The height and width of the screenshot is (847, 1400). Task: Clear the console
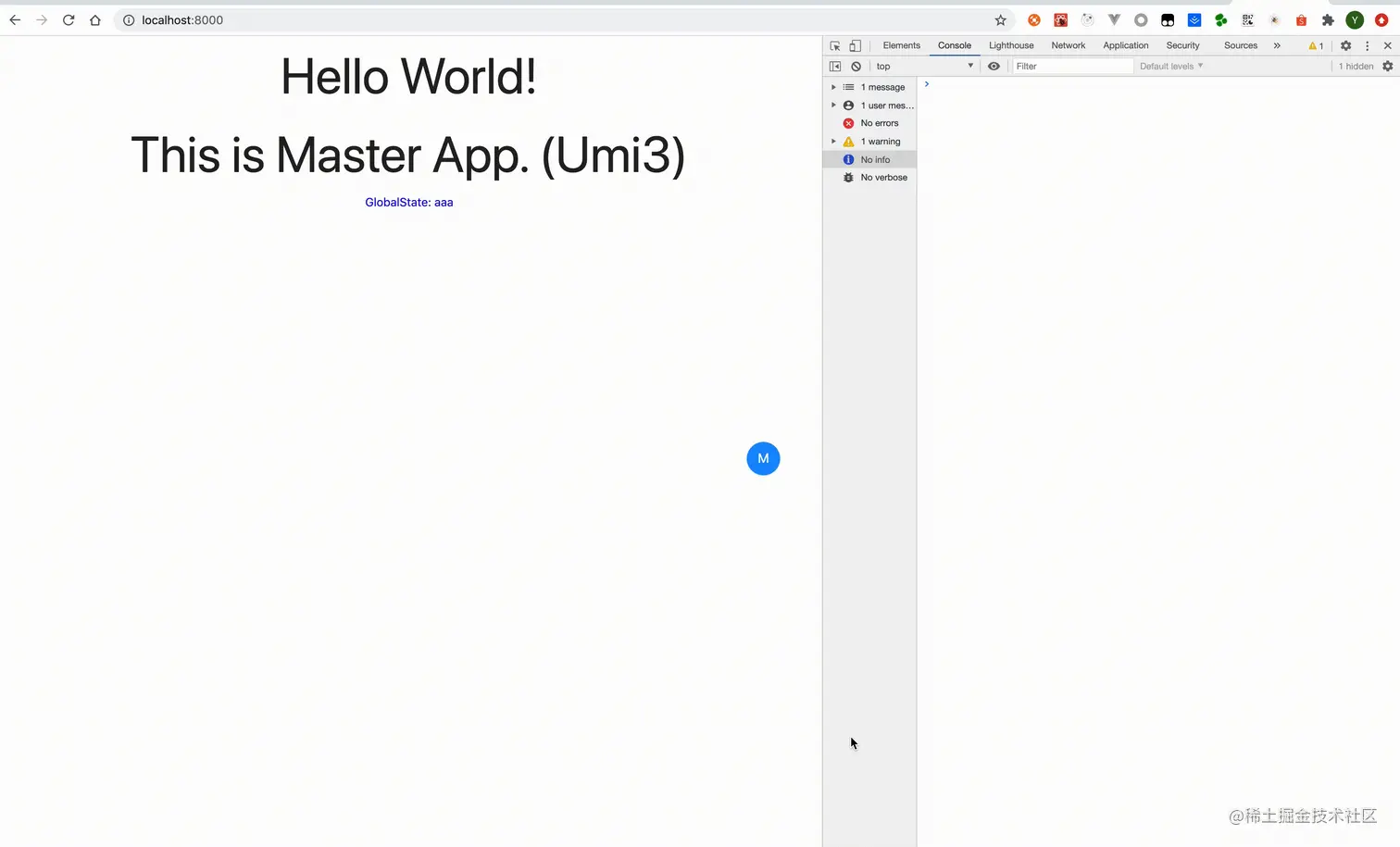coord(856,67)
